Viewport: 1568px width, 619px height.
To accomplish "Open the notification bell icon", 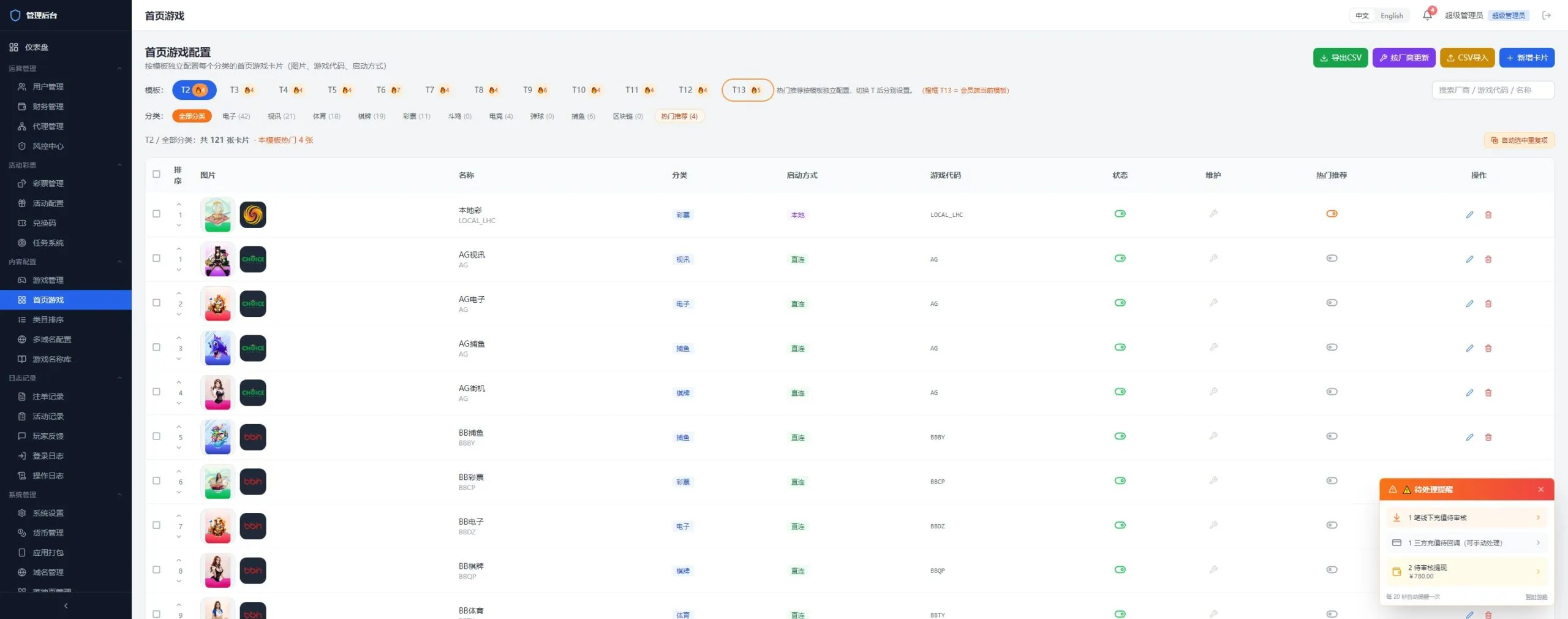I will point(1427,15).
